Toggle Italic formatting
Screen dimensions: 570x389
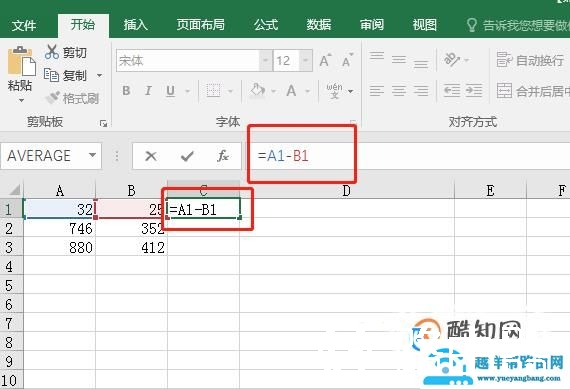[x=148, y=91]
